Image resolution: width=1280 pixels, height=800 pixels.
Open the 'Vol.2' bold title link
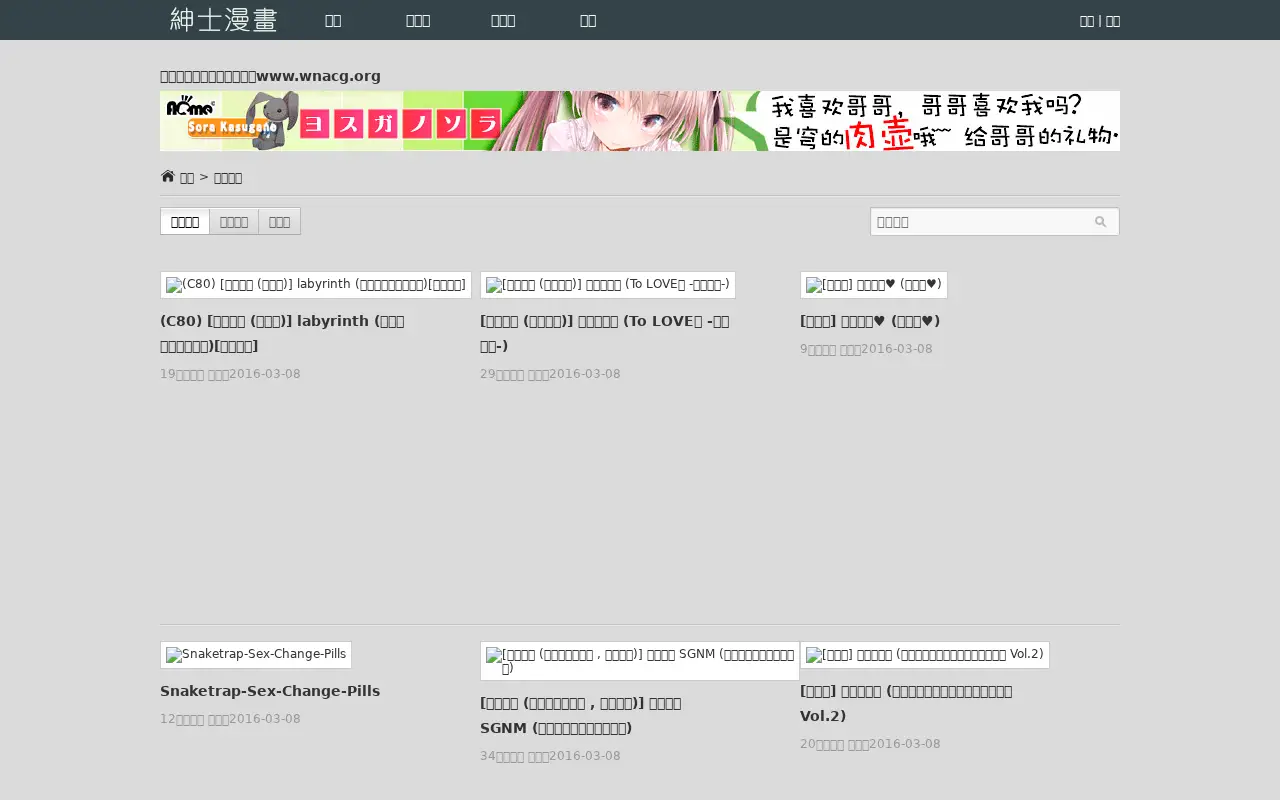tap(906, 703)
